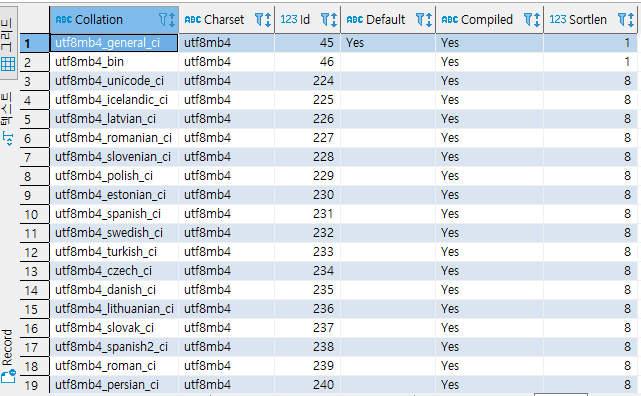Screen dimensions: 641x396
Task: Click the ABC type icon beside Collation
Action: (x=64, y=20)
